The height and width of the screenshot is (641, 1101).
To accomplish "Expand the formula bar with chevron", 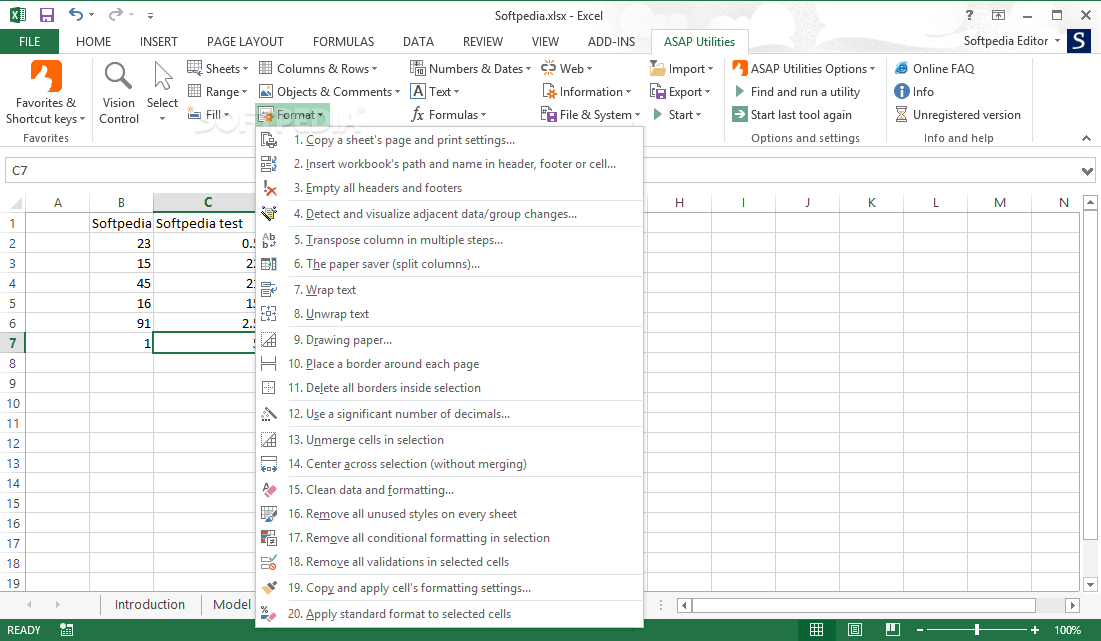I will click(1087, 171).
